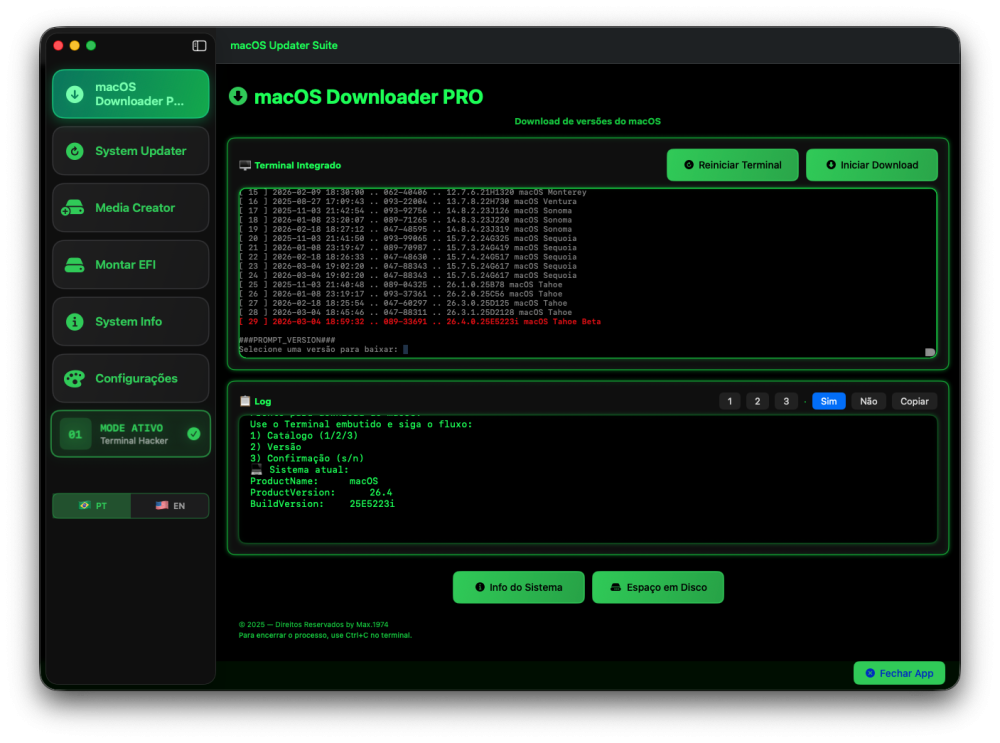Click the Log clipboard icon
The image size is (1000, 743).
pos(245,401)
